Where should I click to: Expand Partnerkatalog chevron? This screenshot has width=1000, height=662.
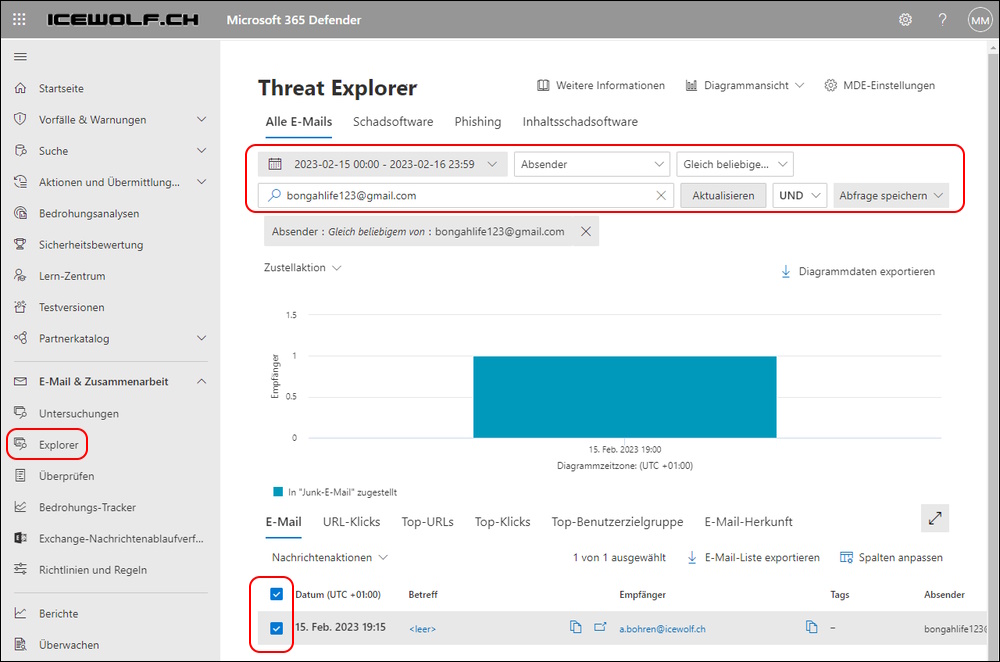point(202,338)
